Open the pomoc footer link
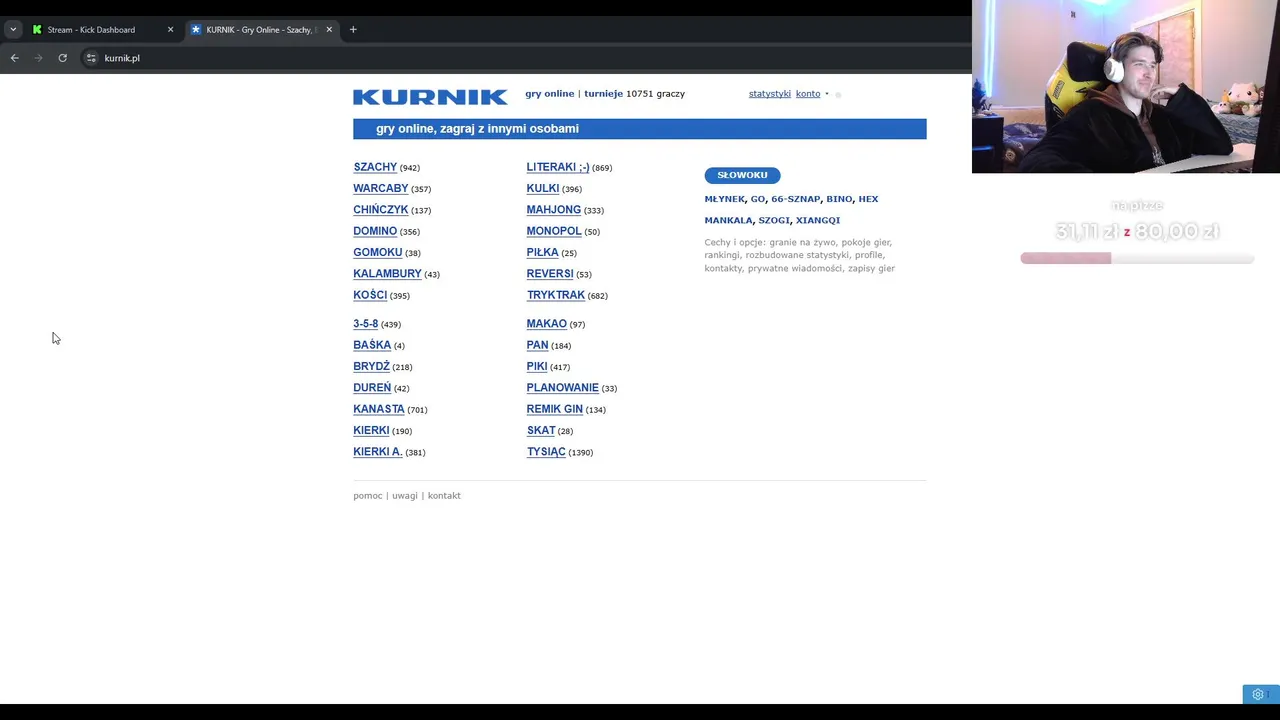The image size is (1280, 720). [x=368, y=496]
